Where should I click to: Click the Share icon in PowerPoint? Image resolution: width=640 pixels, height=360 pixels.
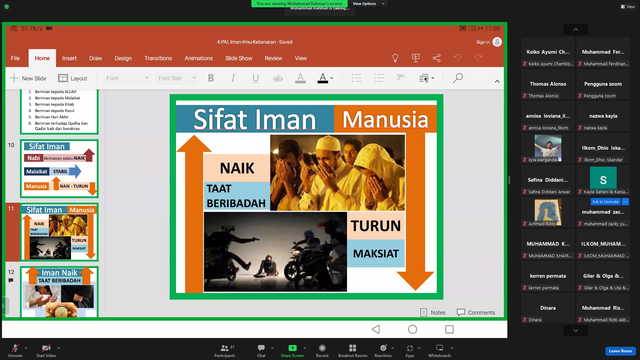pos(437,58)
